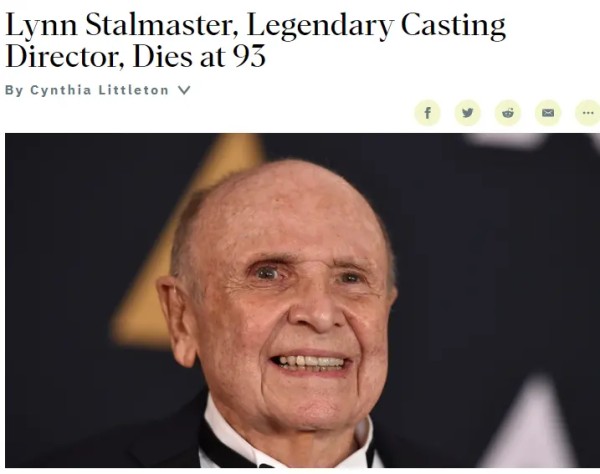Share the article on Facebook

click(427, 113)
